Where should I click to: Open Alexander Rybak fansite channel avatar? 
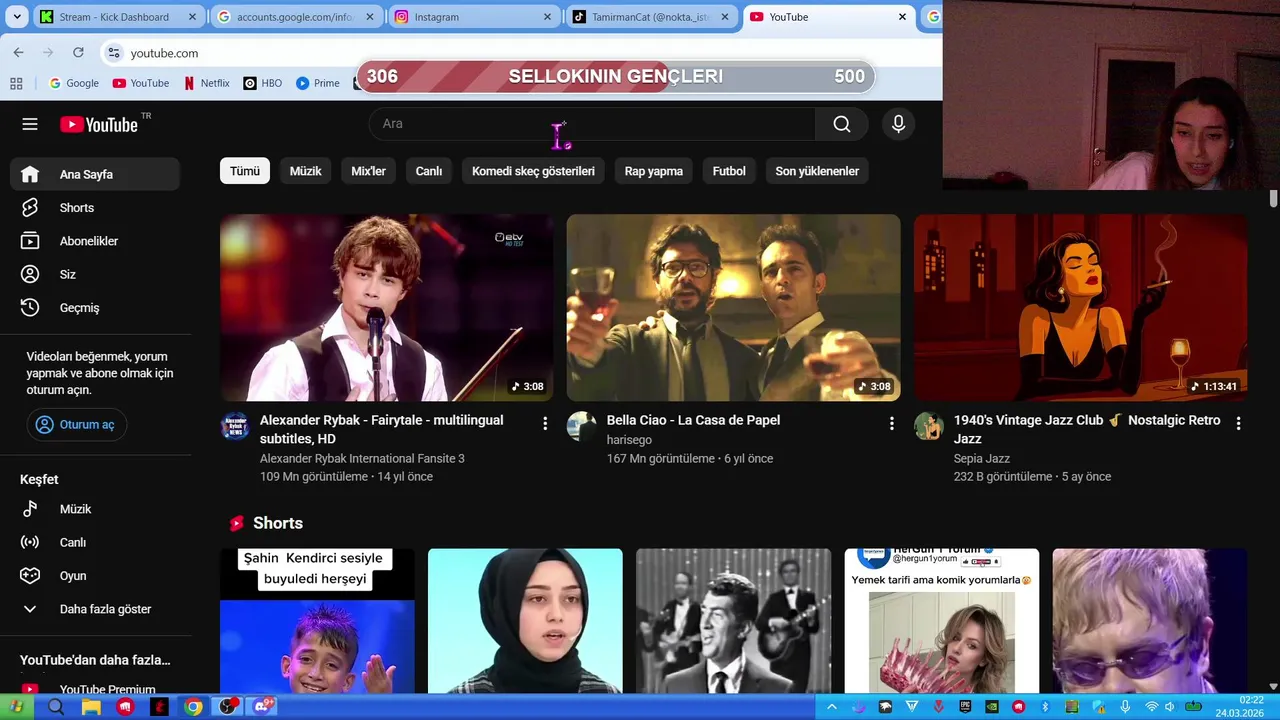point(235,426)
